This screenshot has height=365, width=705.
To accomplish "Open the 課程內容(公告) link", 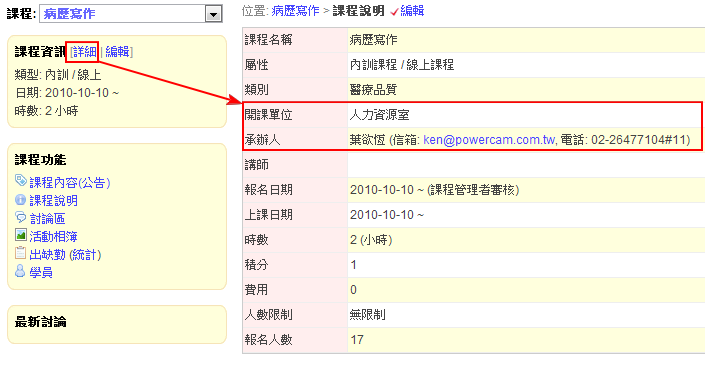I will point(70,182).
